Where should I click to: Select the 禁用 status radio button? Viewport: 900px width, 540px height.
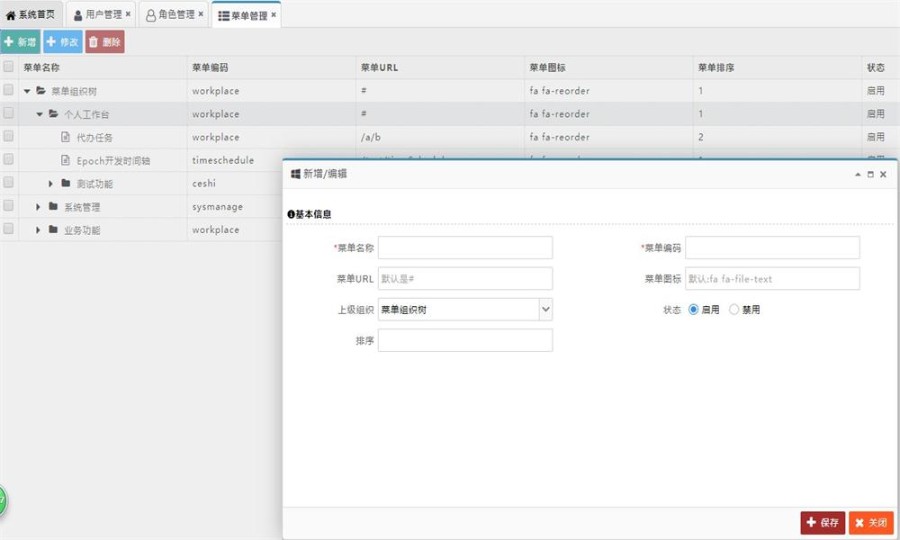click(x=734, y=310)
